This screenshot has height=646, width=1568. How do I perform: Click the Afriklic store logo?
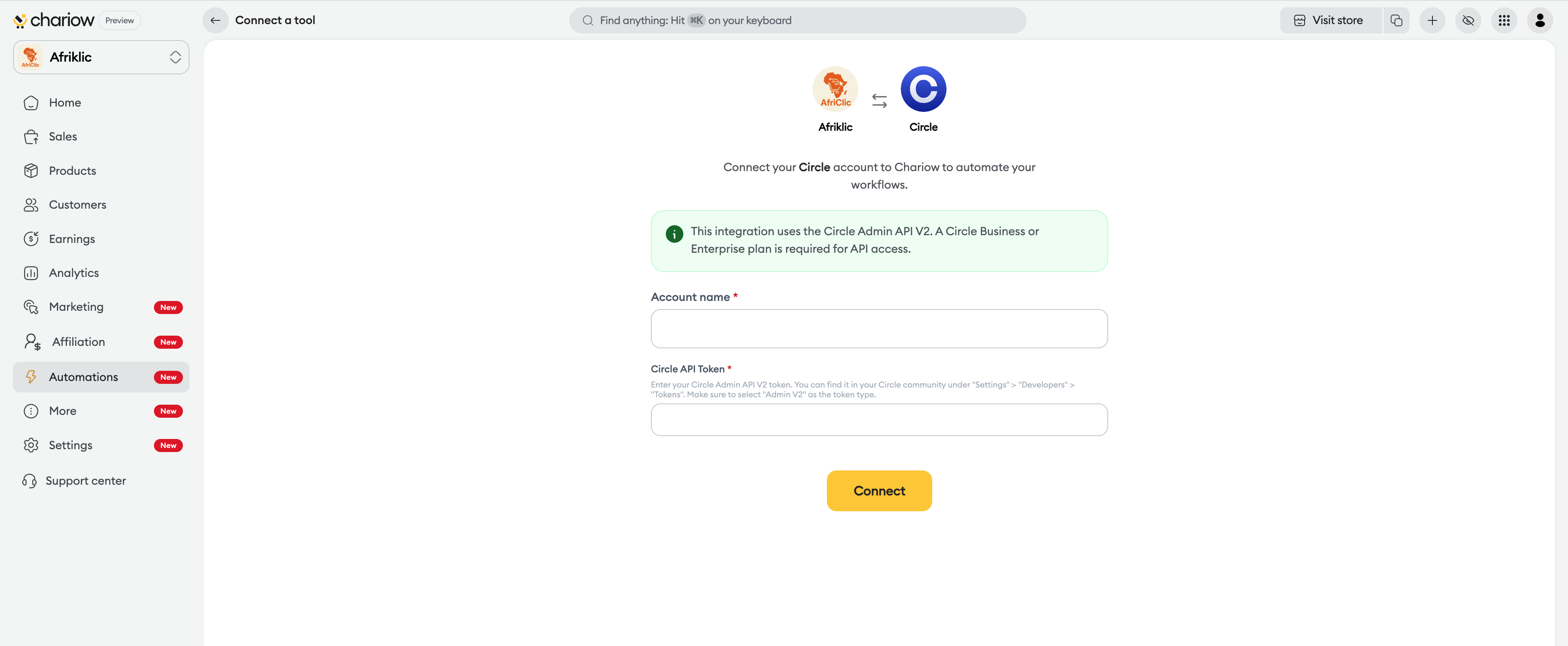pyautogui.click(x=835, y=89)
